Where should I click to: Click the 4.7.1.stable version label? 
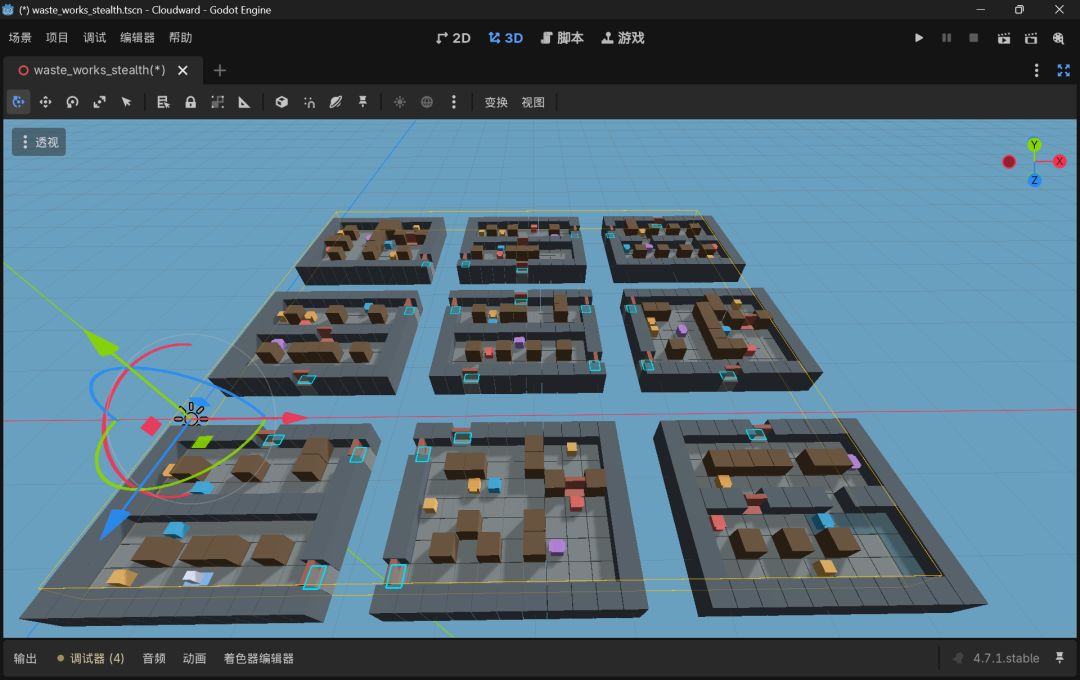tap(1006, 659)
